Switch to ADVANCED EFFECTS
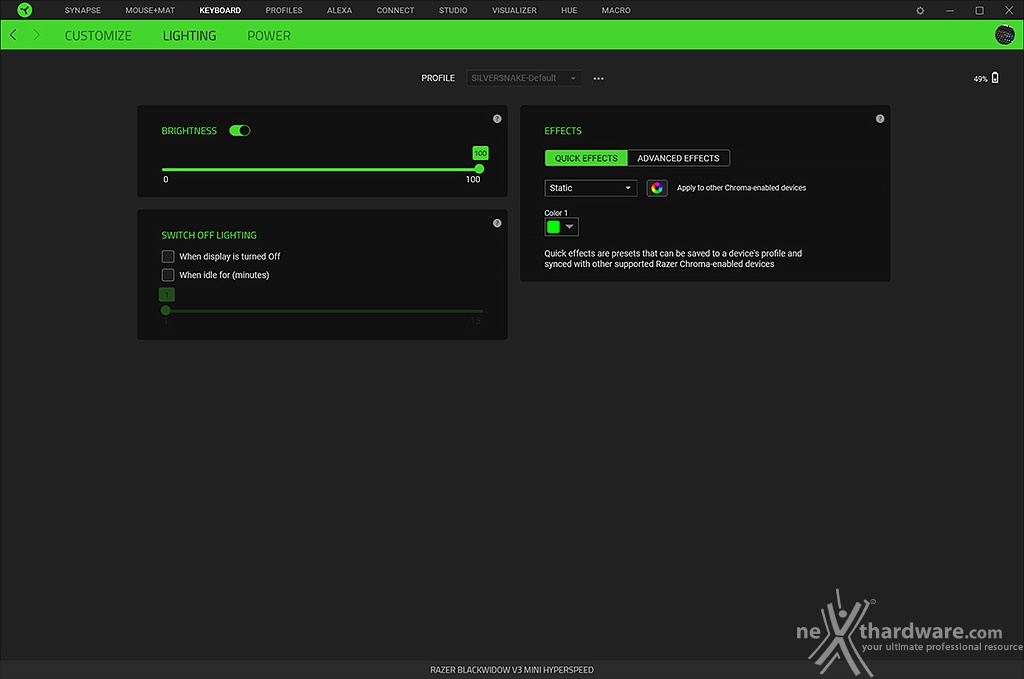The height and width of the screenshot is (679, 1024). [x=679, y=158]
